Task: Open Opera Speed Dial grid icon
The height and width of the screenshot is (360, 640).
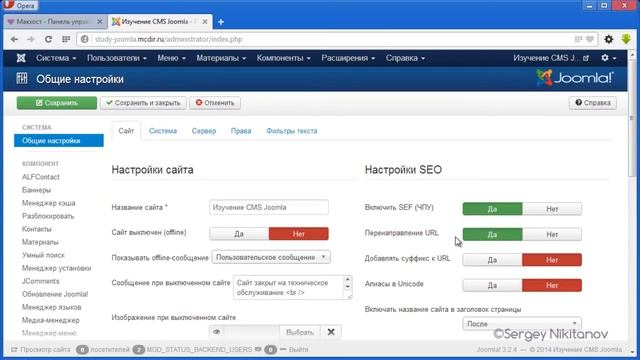Action: tap(66, 39)
